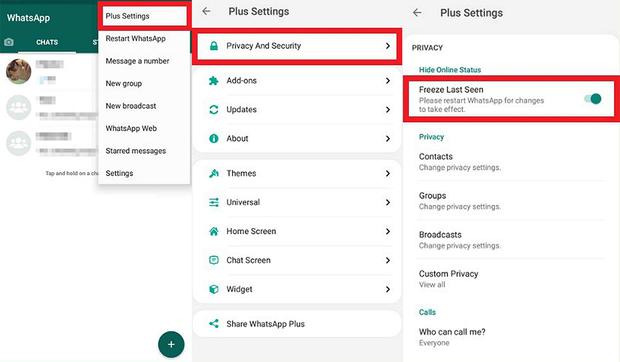Tap the share icon for WhatsApp Plus
Viewport: 620px width, 362px height.
tap(214, 324)
